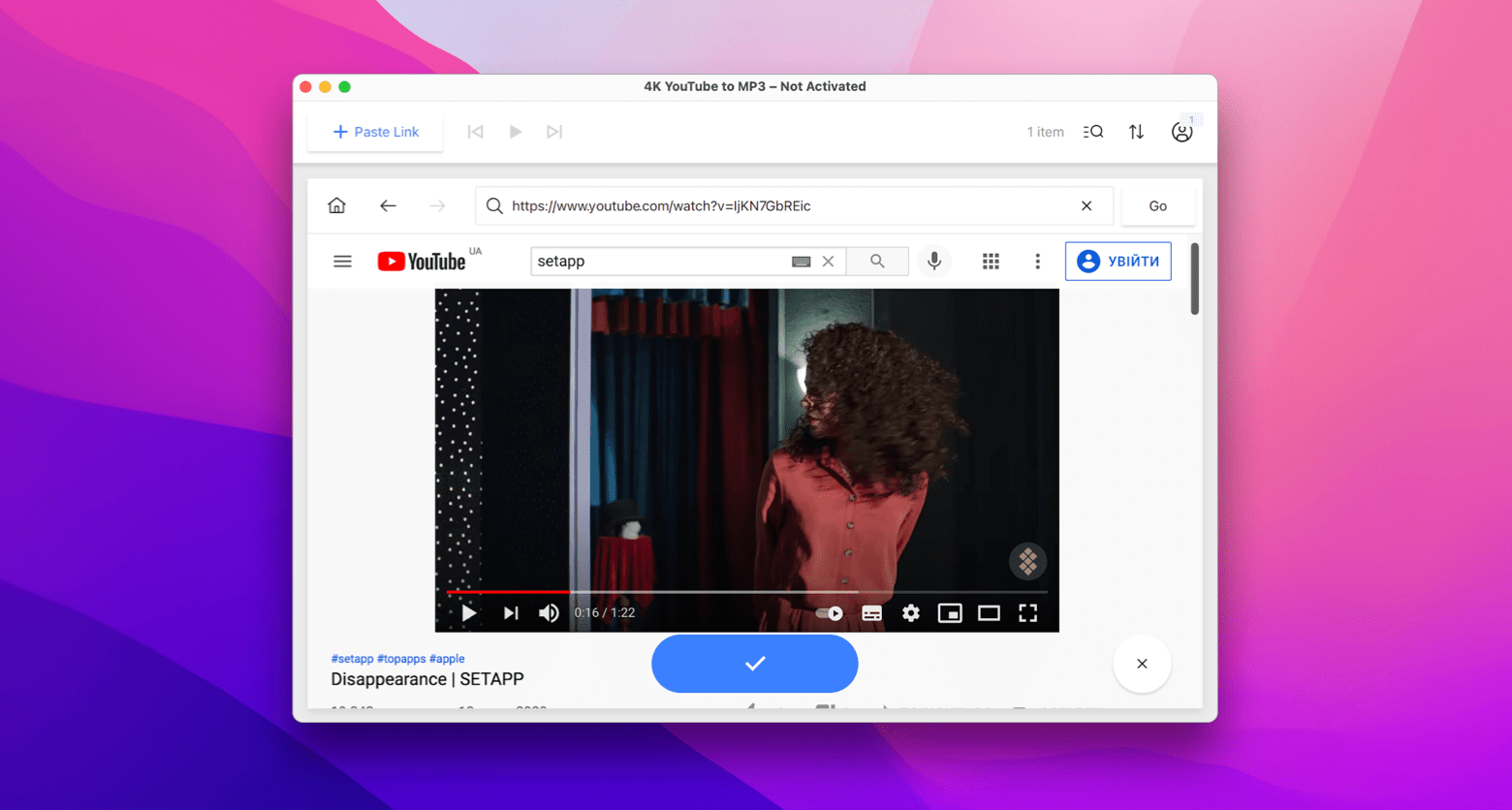
Task: Open the sorting arrows icon in the top toolbar
Action: (x=1136, y=131)
